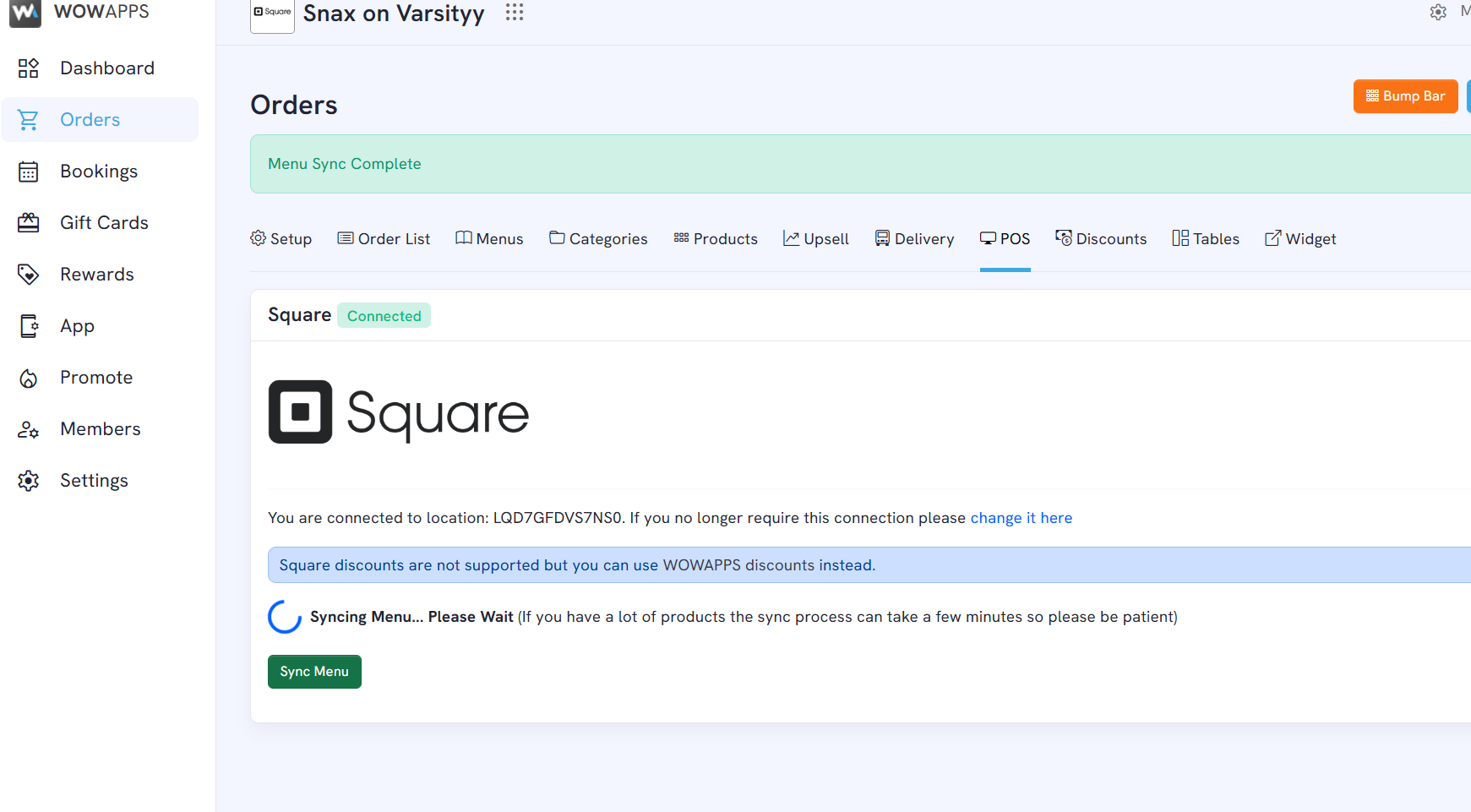This screenshot has width=1471, height=812.
Task: Switch to the Order List tab
Action: pyautogui.click(x=384, y=239)
